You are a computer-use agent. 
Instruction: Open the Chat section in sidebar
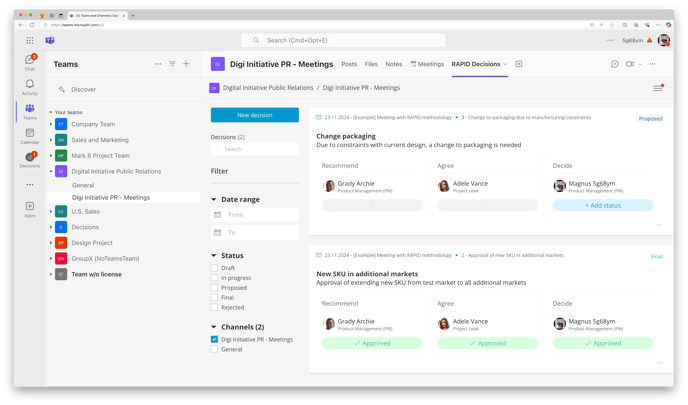pos(30,62)
